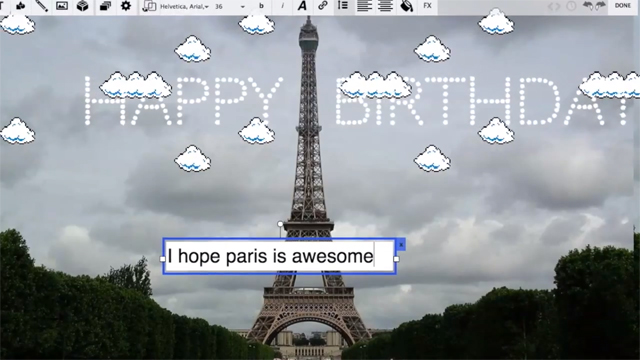Expand the font size dropdown arrow
The height and width of the screenshot is (360, 640).
point(242,7)
